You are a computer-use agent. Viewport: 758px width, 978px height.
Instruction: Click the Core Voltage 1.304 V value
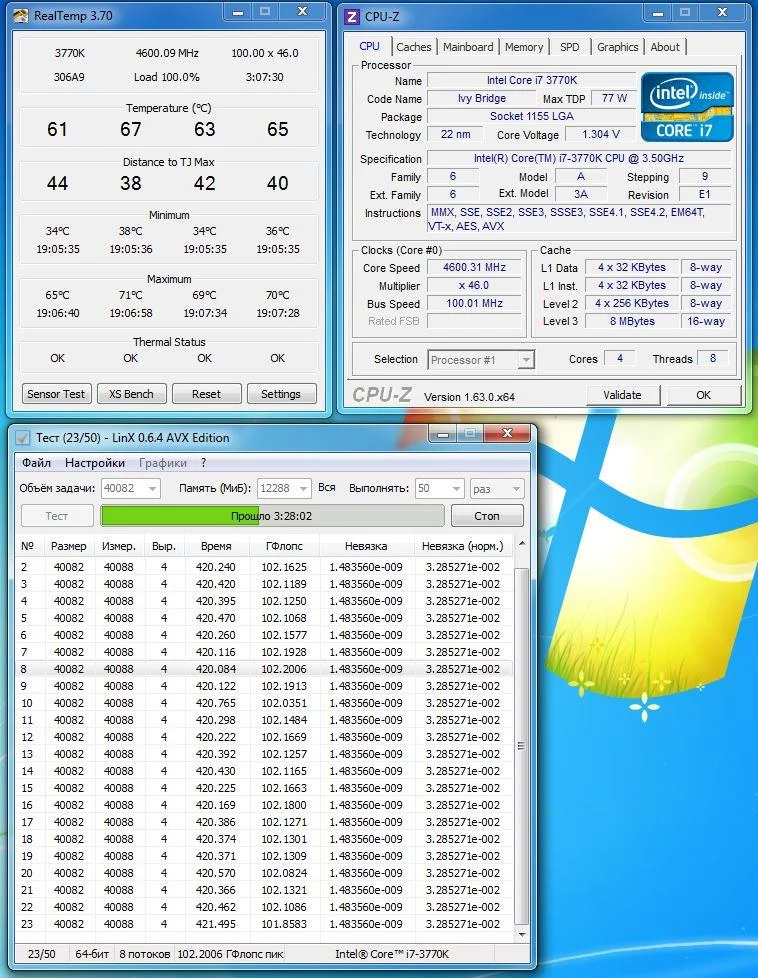pos(600,134)
